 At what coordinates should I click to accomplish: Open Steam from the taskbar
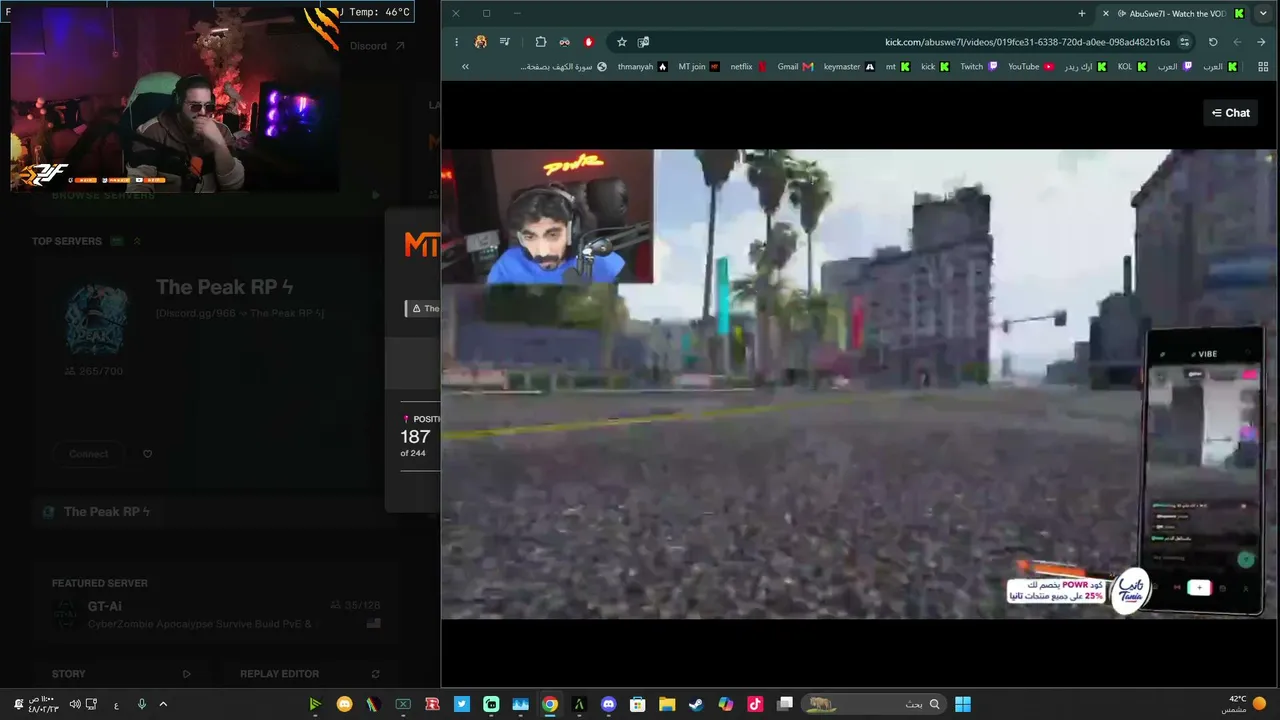click(x=696, y=704)
